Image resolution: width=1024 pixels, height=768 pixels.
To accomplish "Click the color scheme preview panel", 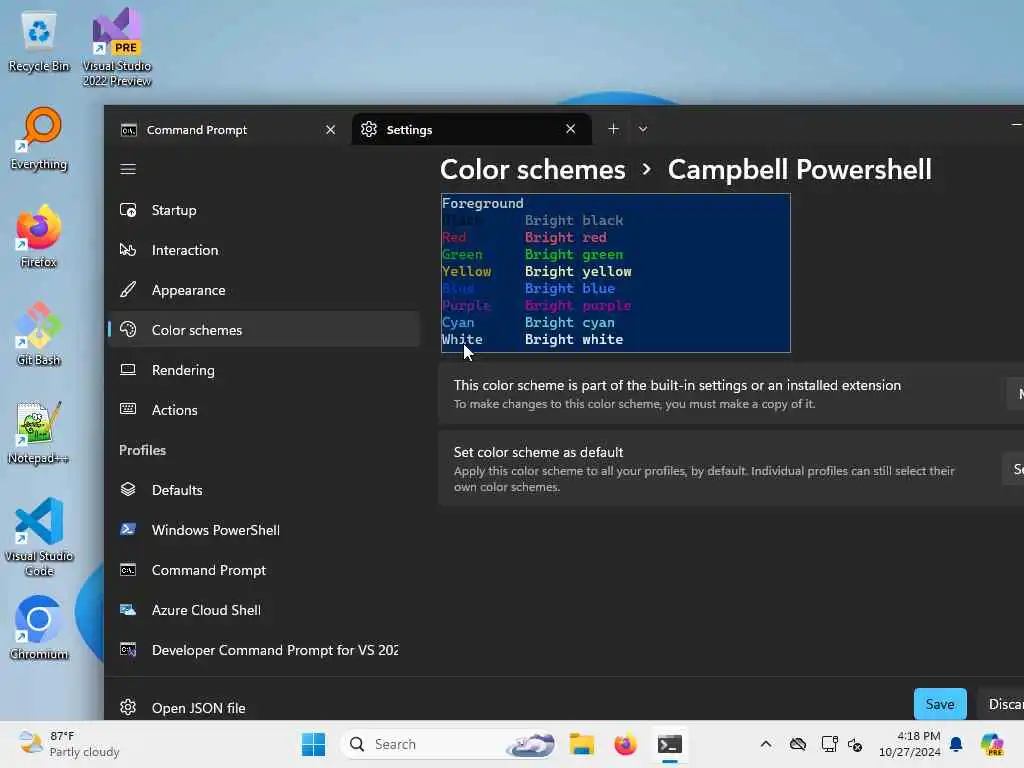I will (616, 273).
